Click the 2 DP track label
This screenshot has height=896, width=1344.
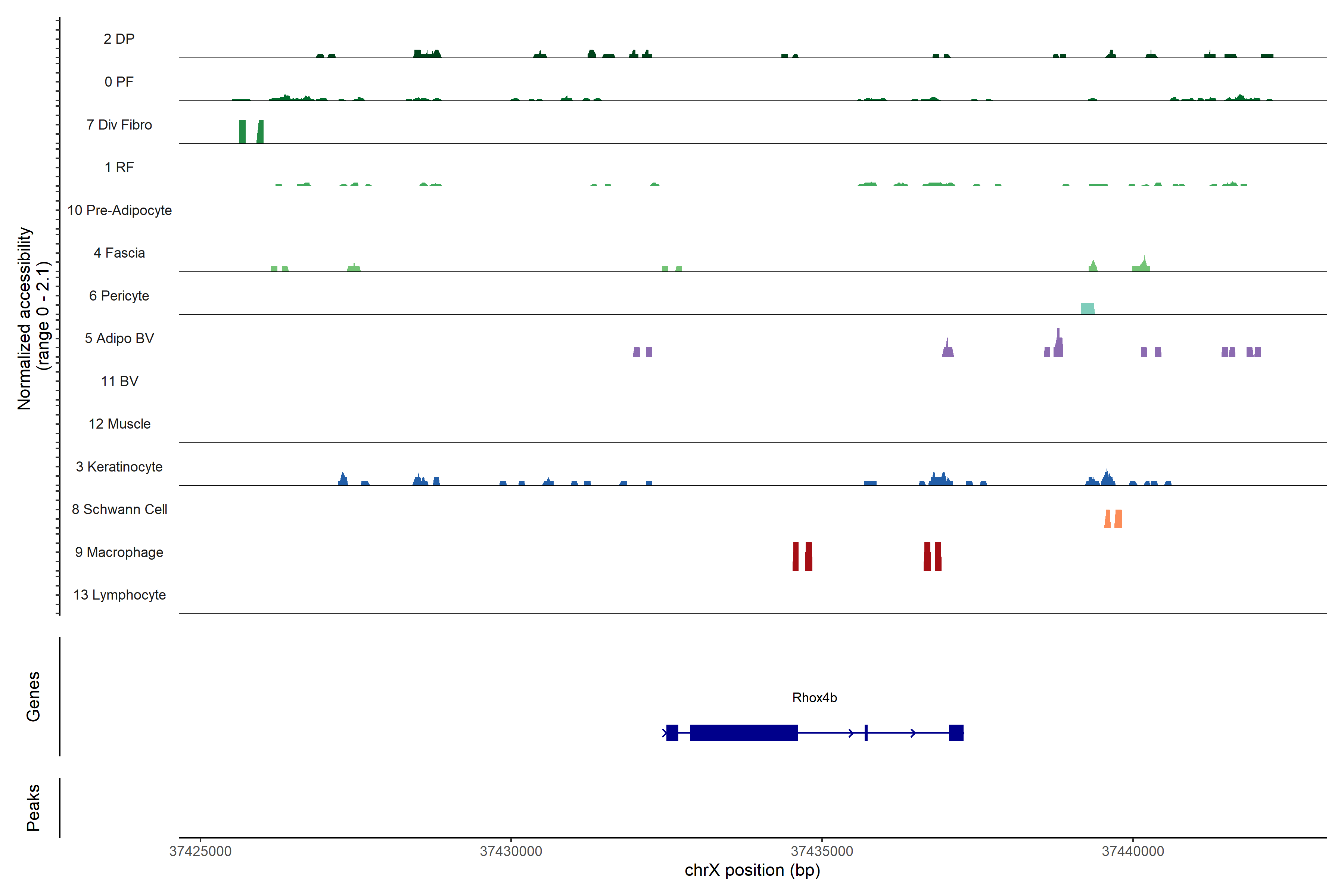pyautogui.click(x=119, y=39)
